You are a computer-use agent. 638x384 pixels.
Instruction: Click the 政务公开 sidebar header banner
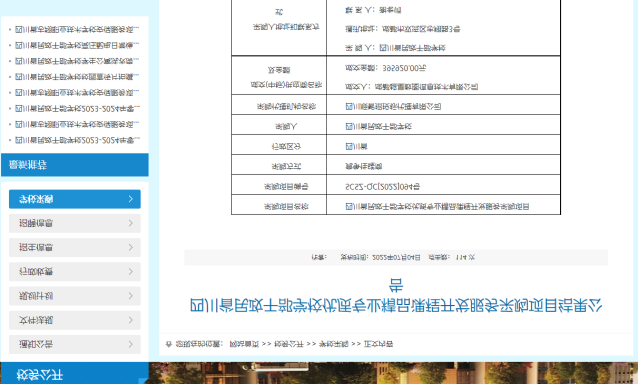(75, 374)
